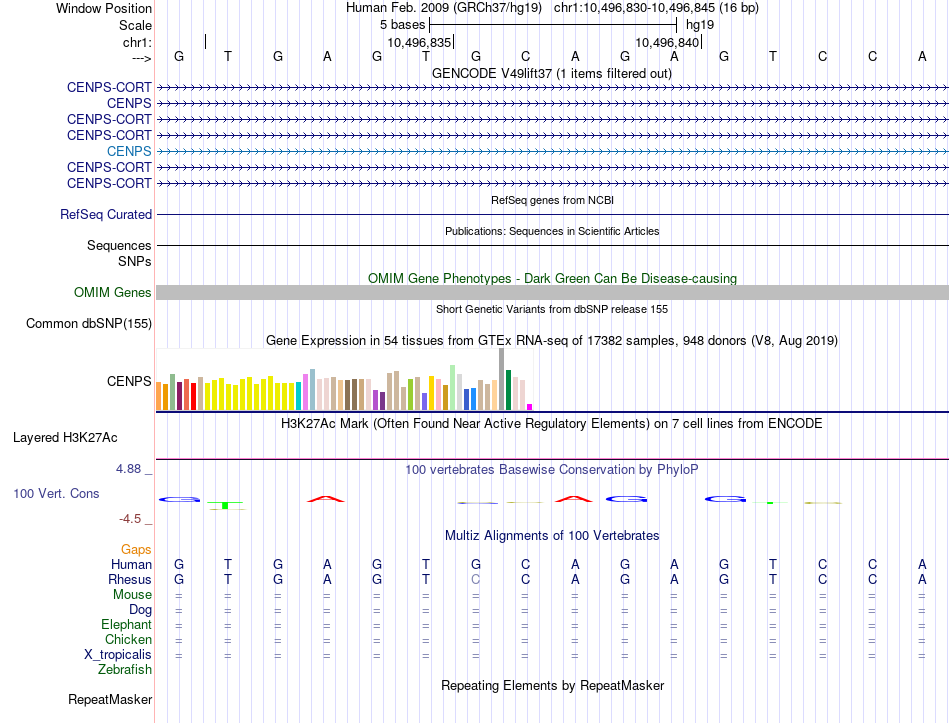Screen dimensions: 950x723
Task: Select the light-blue CENPS transcript label
Action: pyautogui.click(x=129, y=151)
